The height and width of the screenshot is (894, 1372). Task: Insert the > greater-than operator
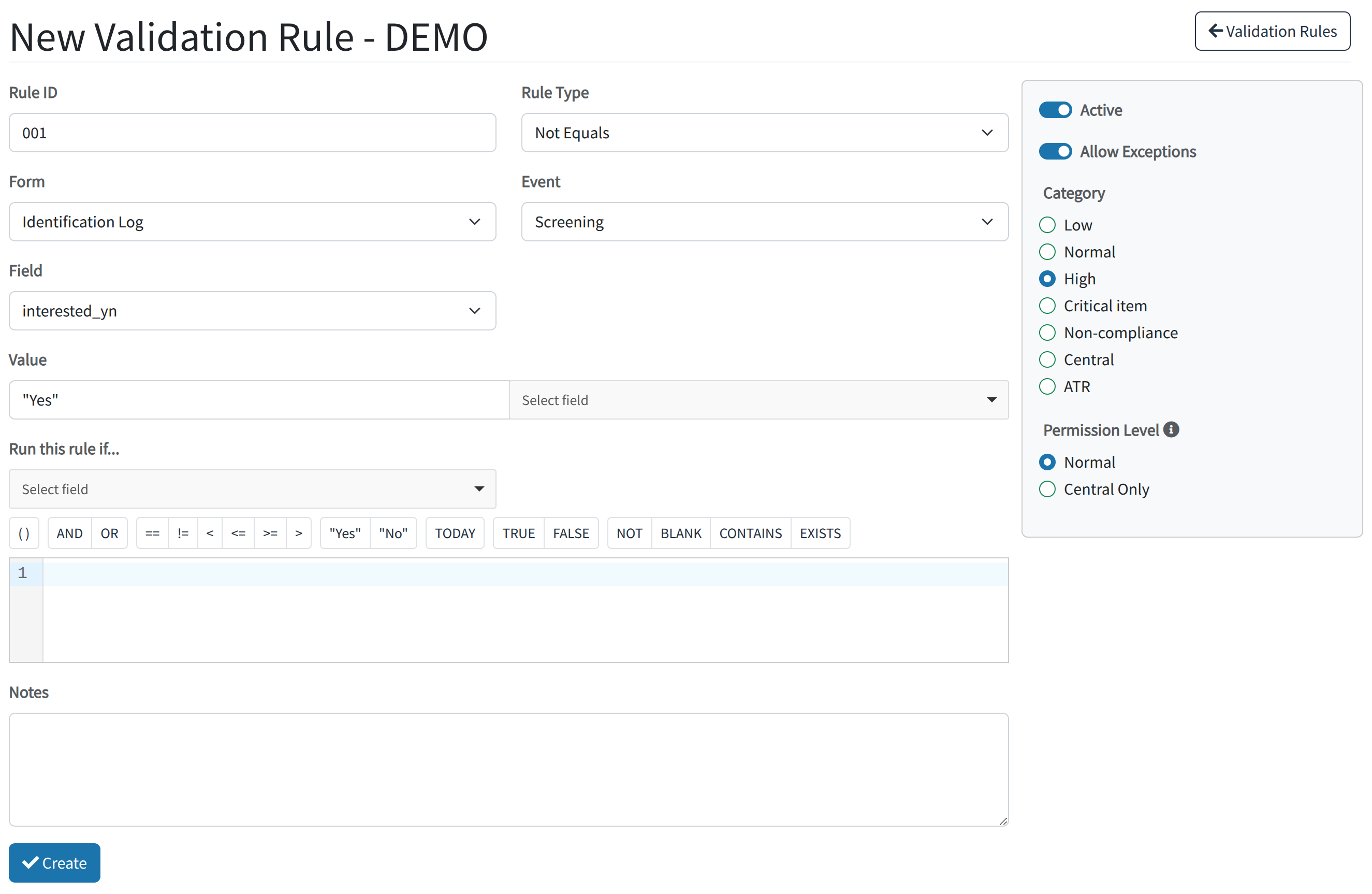click(299, 533)
